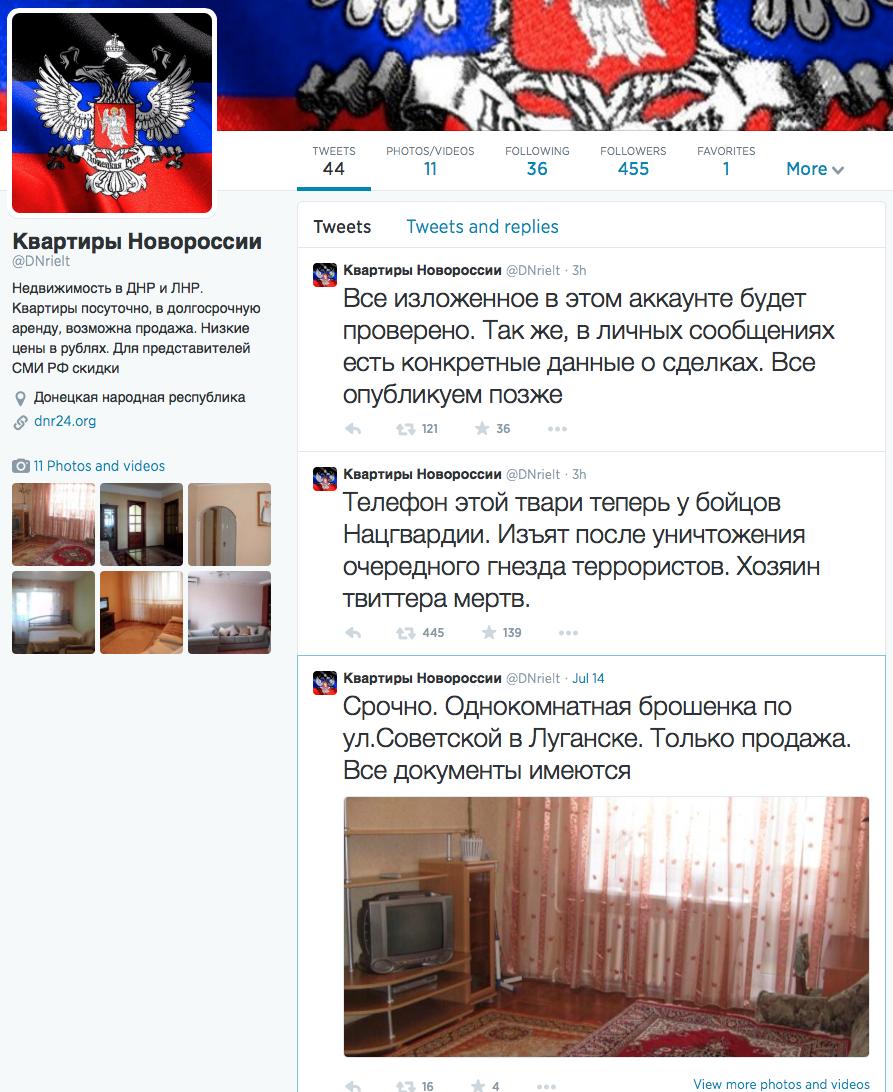Open the Followers count 455
Screen dimensions: 893x1092
633,161
